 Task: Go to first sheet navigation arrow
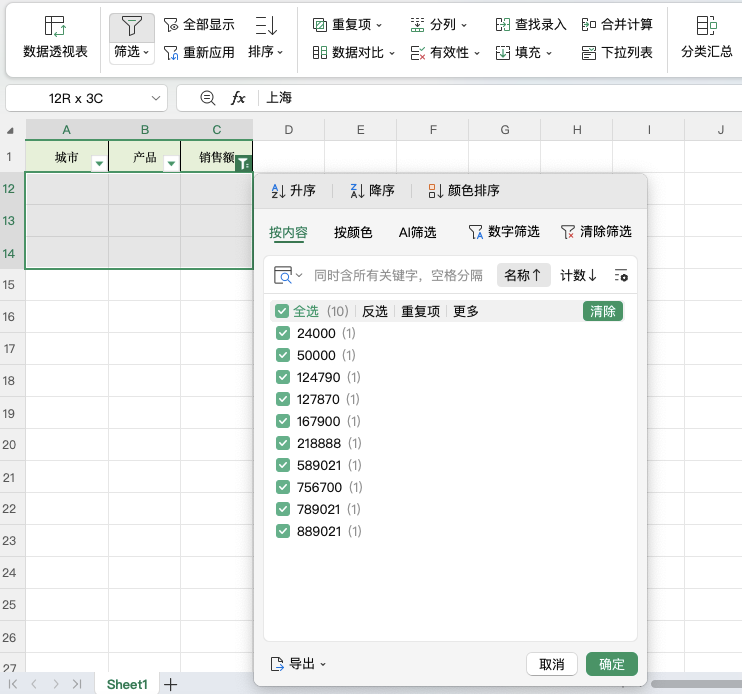(x=13, y=684)
